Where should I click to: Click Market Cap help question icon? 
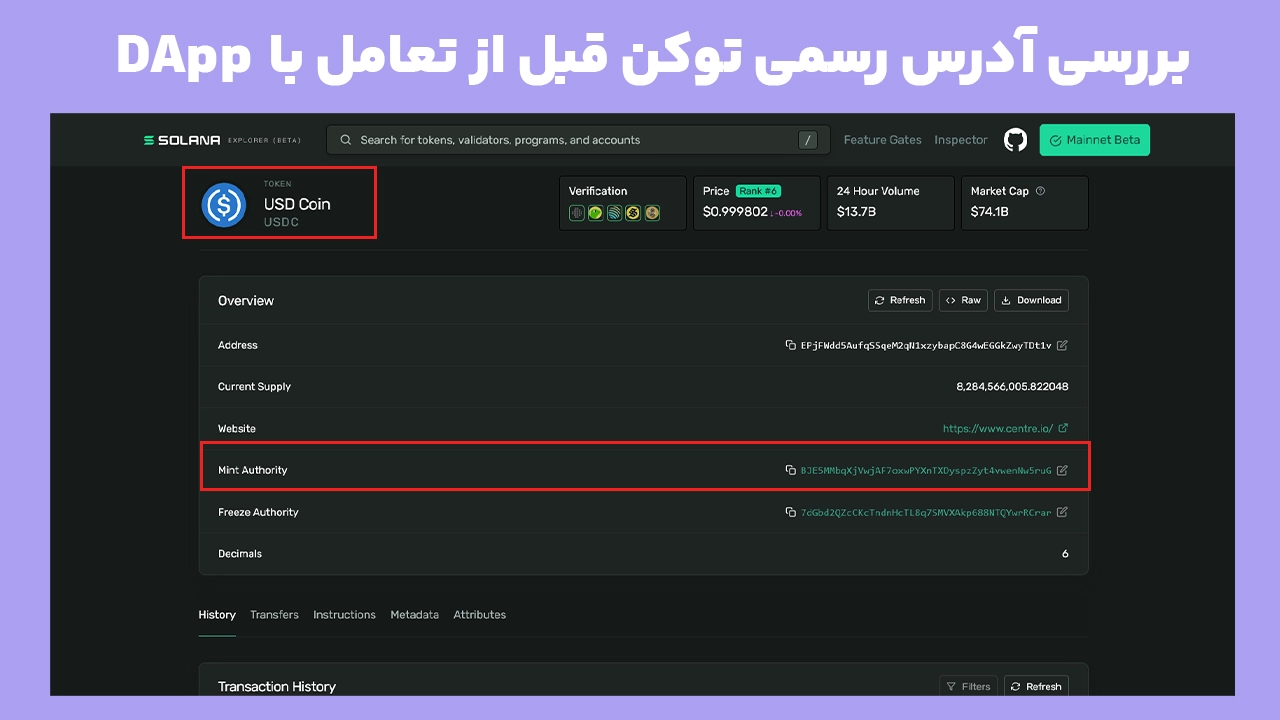pos(1040,191)
